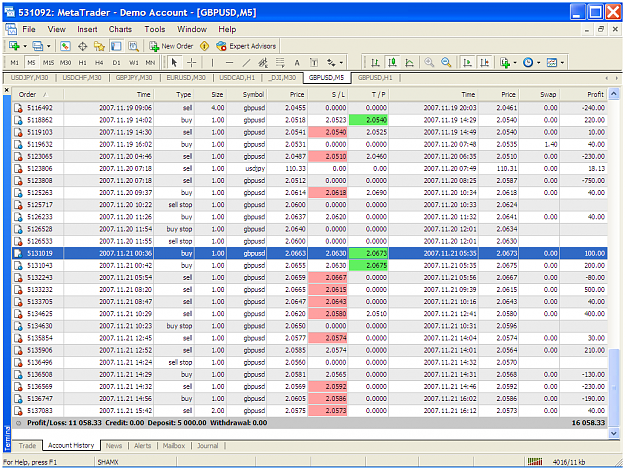Switch chart to Candlesticks icon
The width and height of the screenshot is (625, 470).
[392, 63]
